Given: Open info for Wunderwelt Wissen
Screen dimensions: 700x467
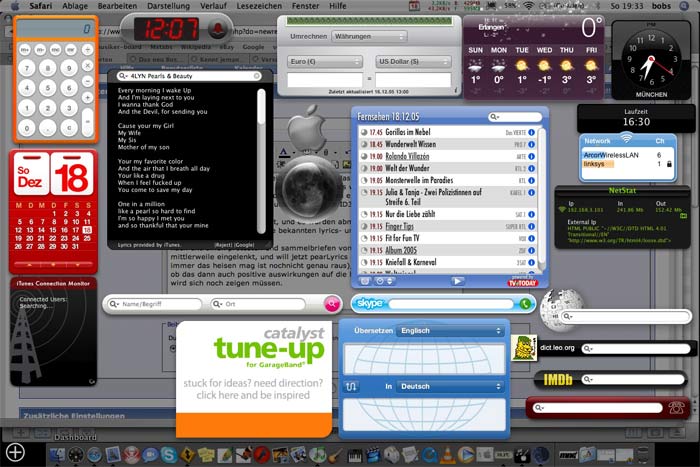Looking at the screenshot, I should (531, 145).
